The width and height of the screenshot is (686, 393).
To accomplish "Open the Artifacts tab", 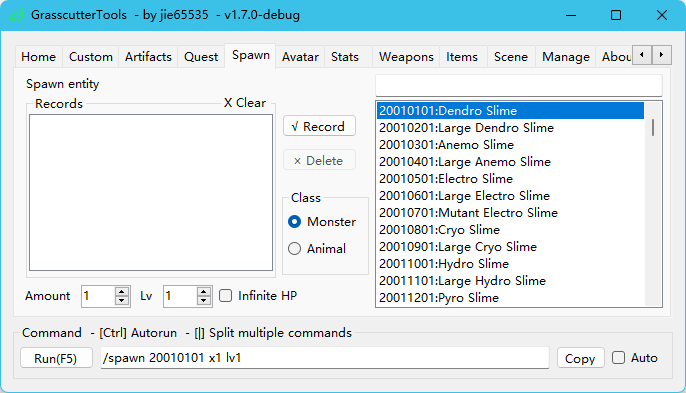I will pos(148,57).
